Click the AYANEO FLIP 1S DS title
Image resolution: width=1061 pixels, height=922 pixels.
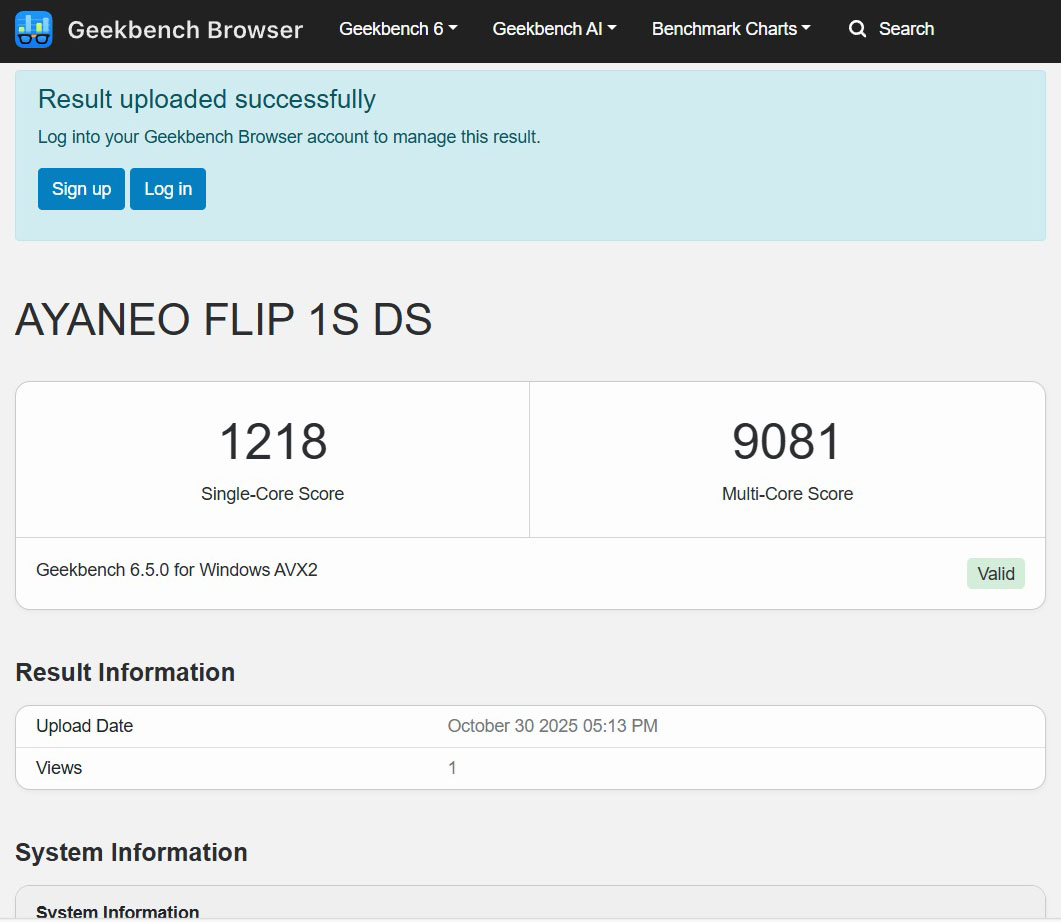tap(224, 320)
